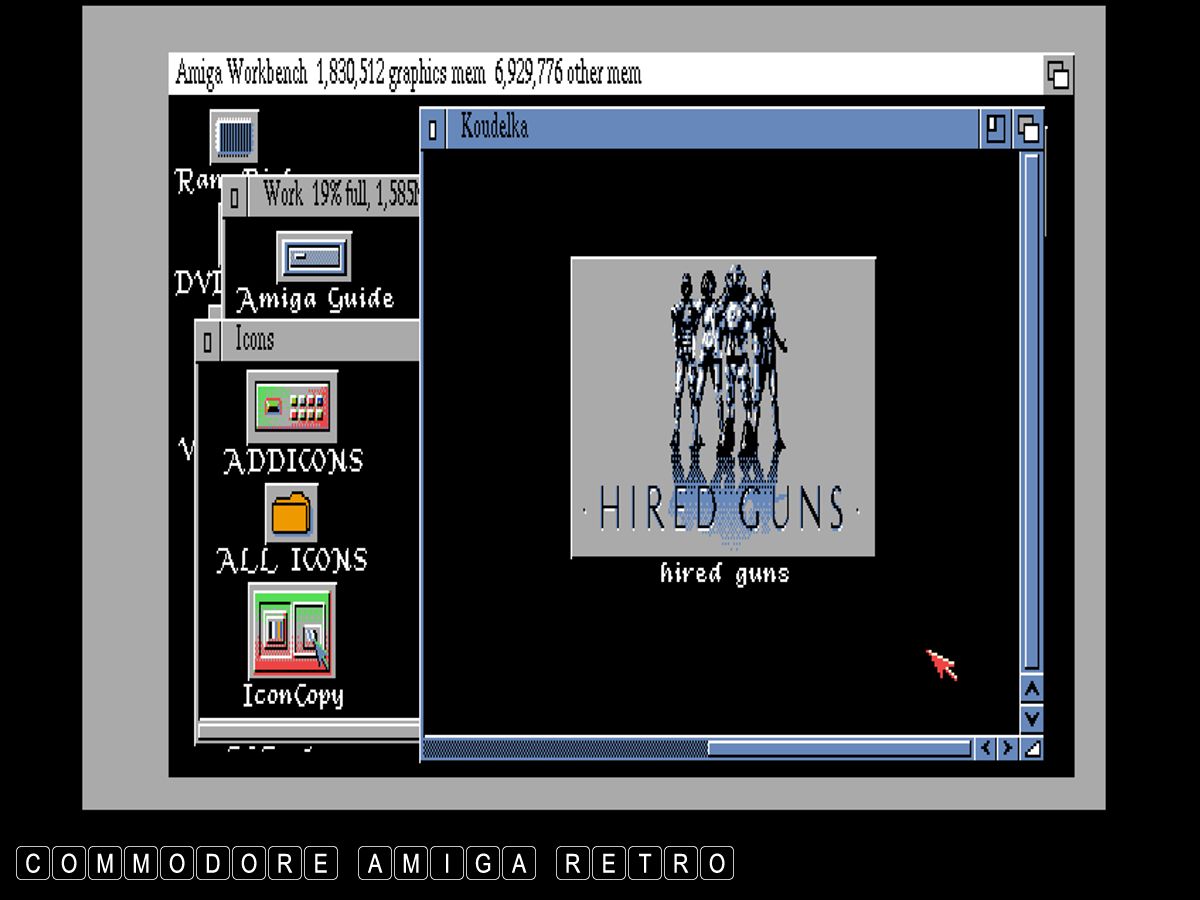Click the Koudelka vertical scrollbar
1200x900 pixels.
[x=1032, y=410]
